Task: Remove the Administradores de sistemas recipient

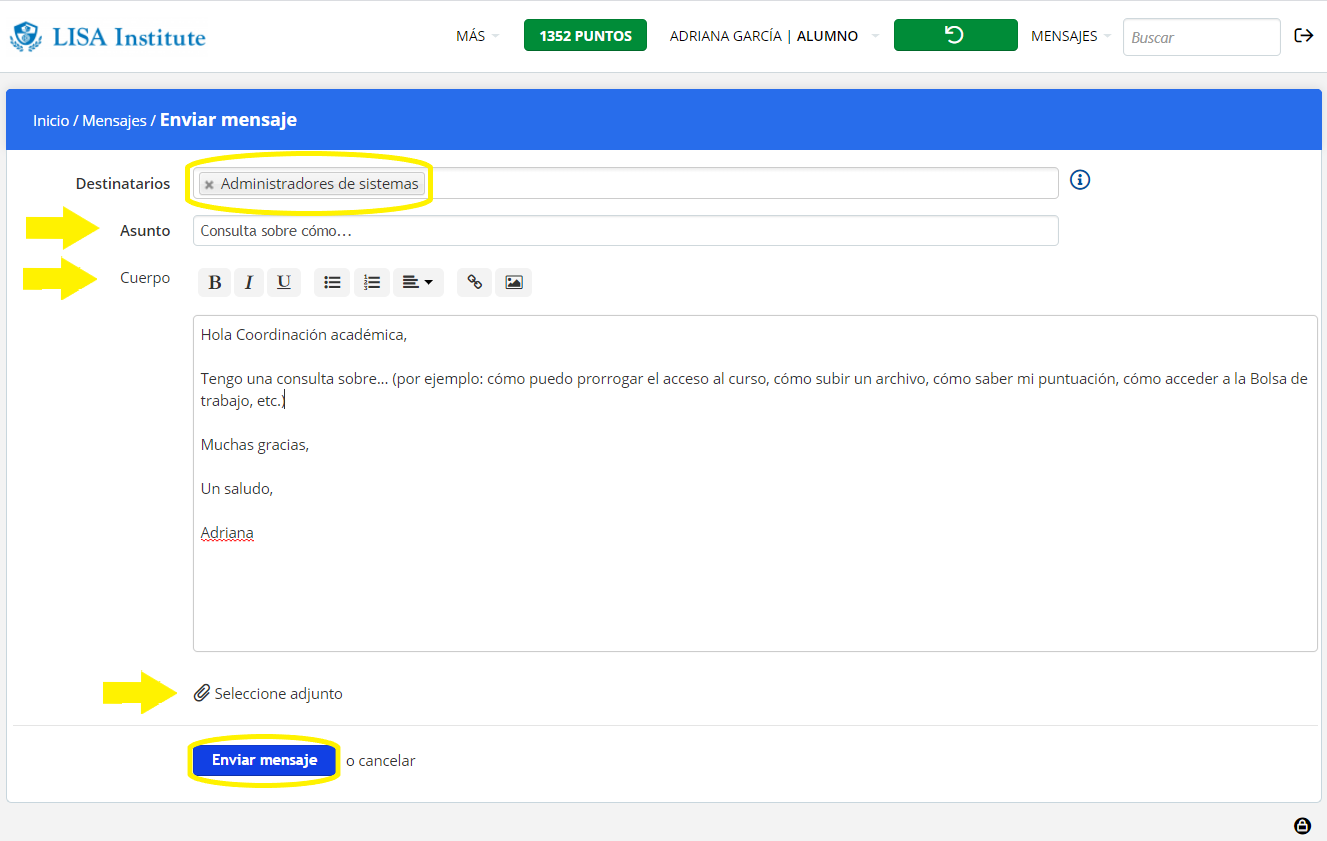Action: pyautogui.click(x=209, y=185)
